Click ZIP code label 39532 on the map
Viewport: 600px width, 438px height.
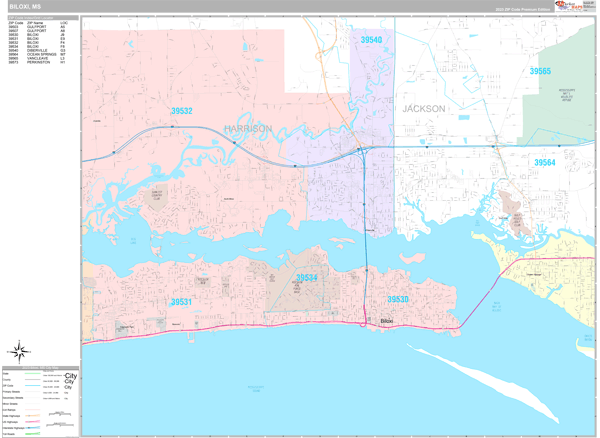tap(182, 111)
